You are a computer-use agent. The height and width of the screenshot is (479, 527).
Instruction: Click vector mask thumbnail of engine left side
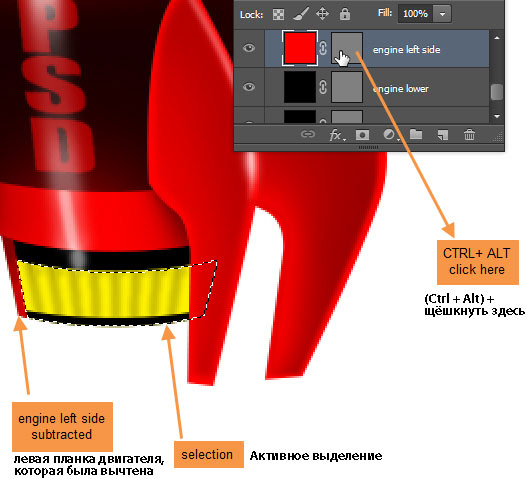[x=347, y=48]
